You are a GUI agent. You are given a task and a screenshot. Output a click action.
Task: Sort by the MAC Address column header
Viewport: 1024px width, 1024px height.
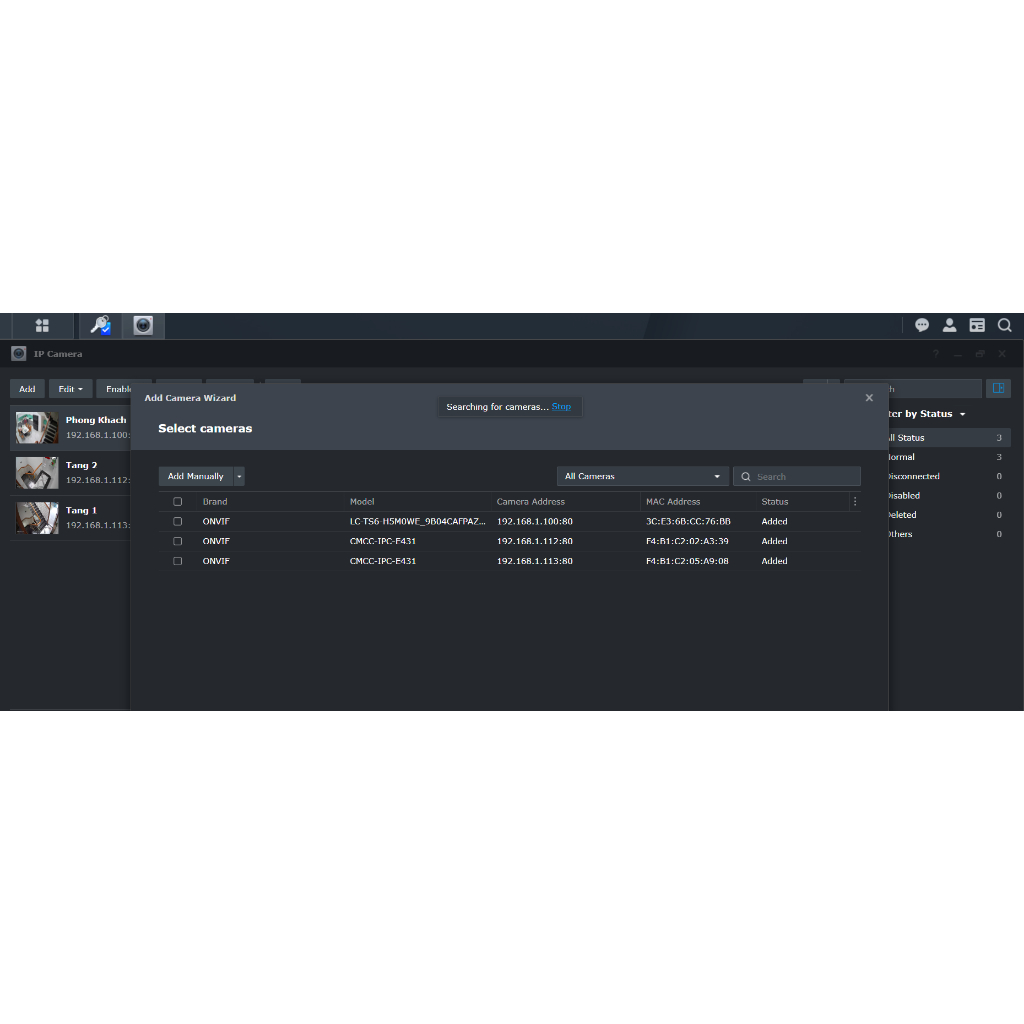673,502
